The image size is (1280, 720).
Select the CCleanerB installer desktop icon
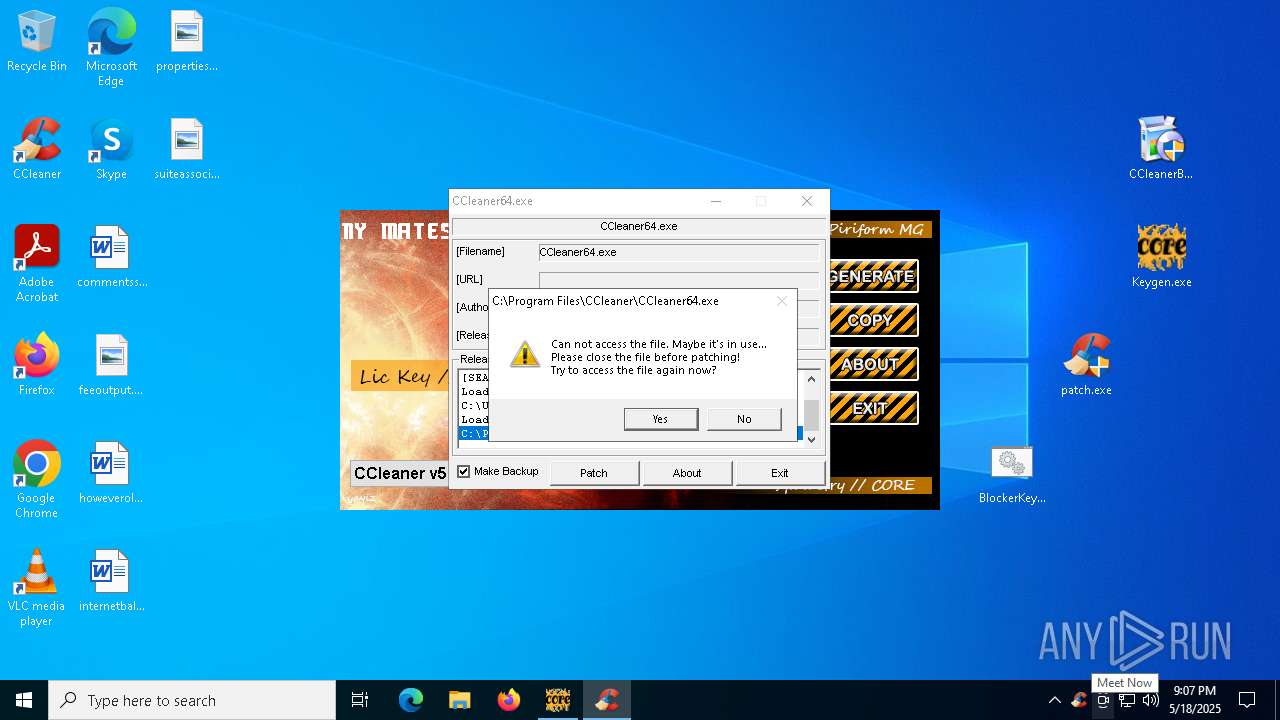pos(1161,150)
